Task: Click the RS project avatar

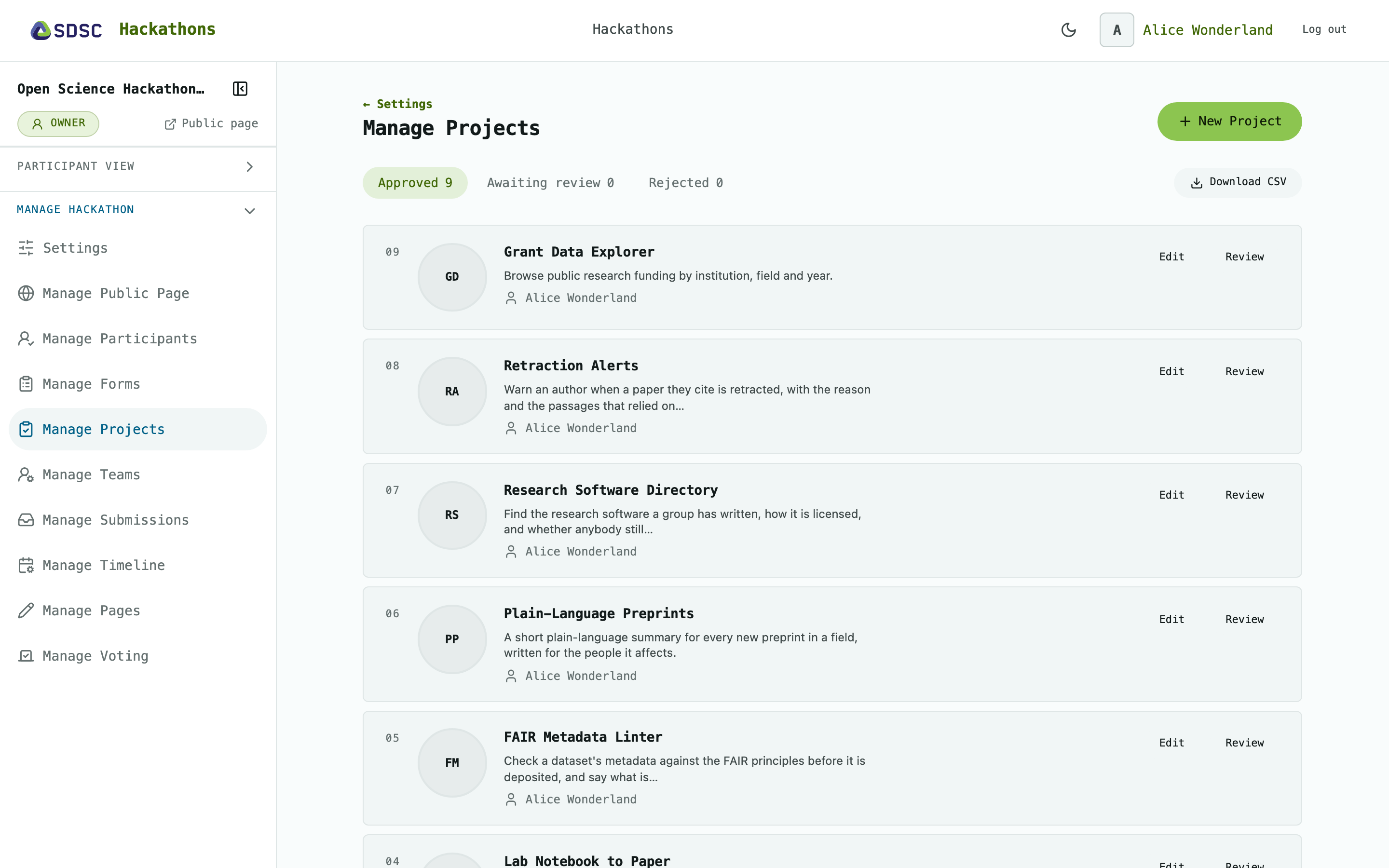Action: 452,515
